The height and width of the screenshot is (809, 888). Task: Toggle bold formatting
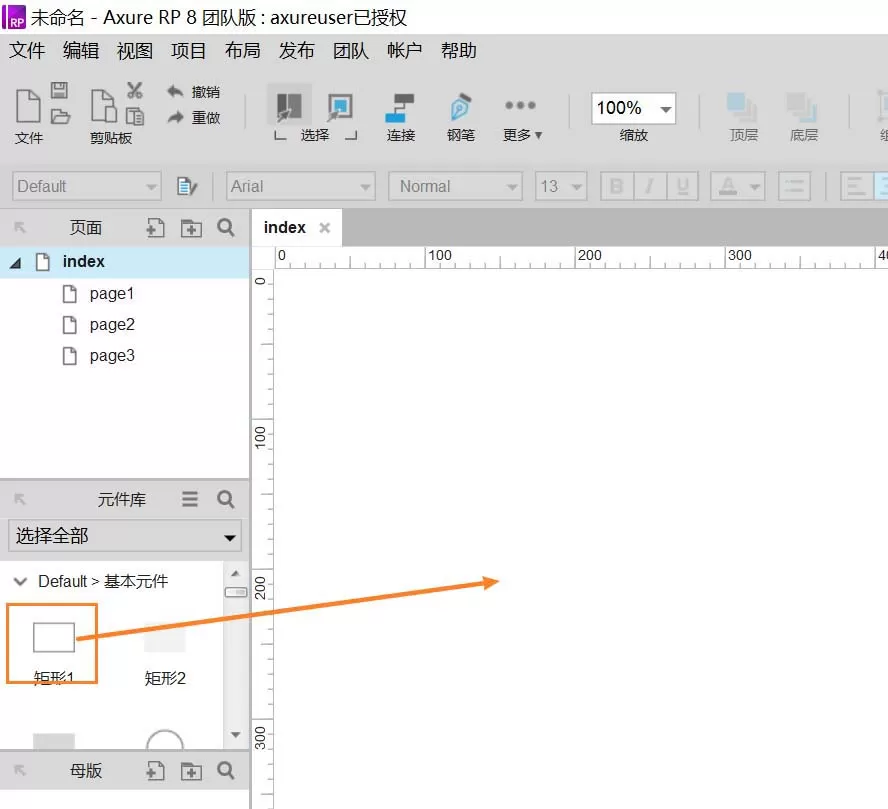pyautogui.click(x=617, y=186)
